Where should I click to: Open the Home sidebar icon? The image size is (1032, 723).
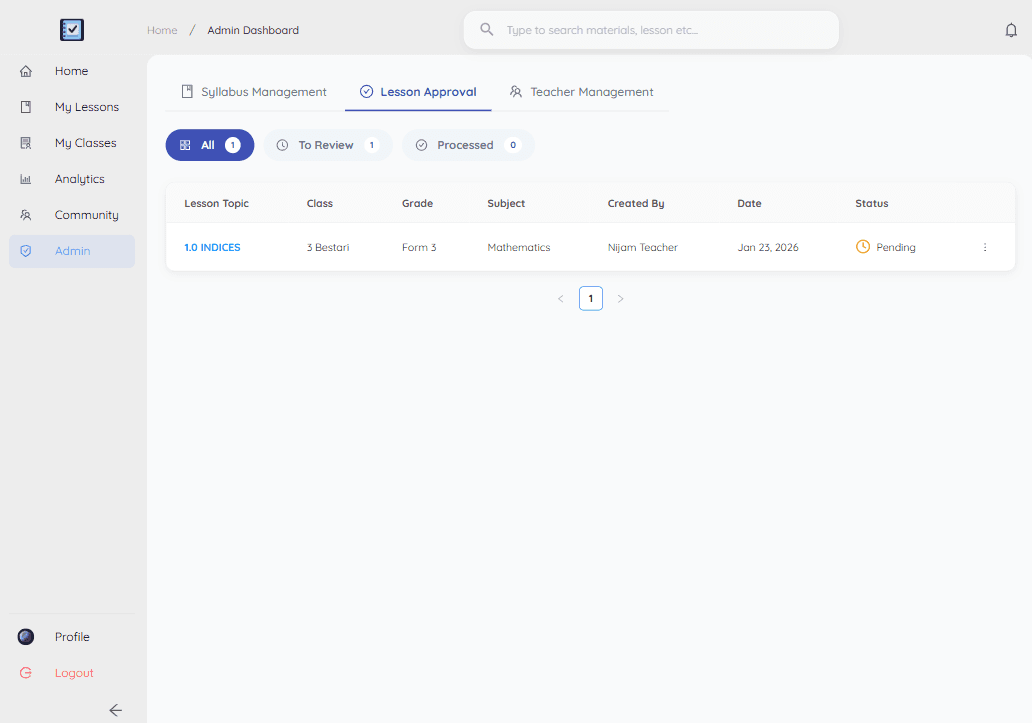25,71
